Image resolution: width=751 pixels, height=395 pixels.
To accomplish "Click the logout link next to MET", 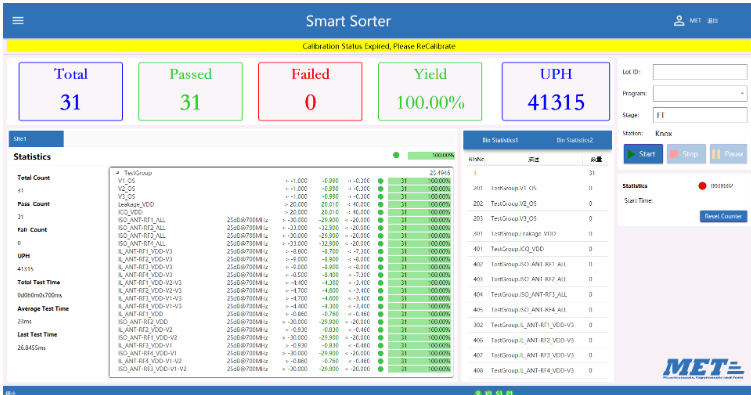I will (x=713, y=21).
